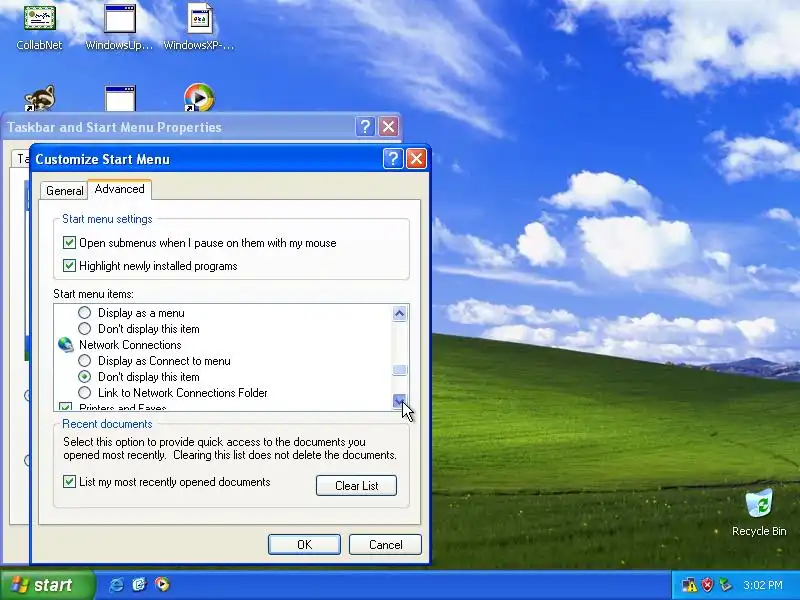Toggle List my most recently opened documents
Screen dimensions: 800x600
pos(69,482)
